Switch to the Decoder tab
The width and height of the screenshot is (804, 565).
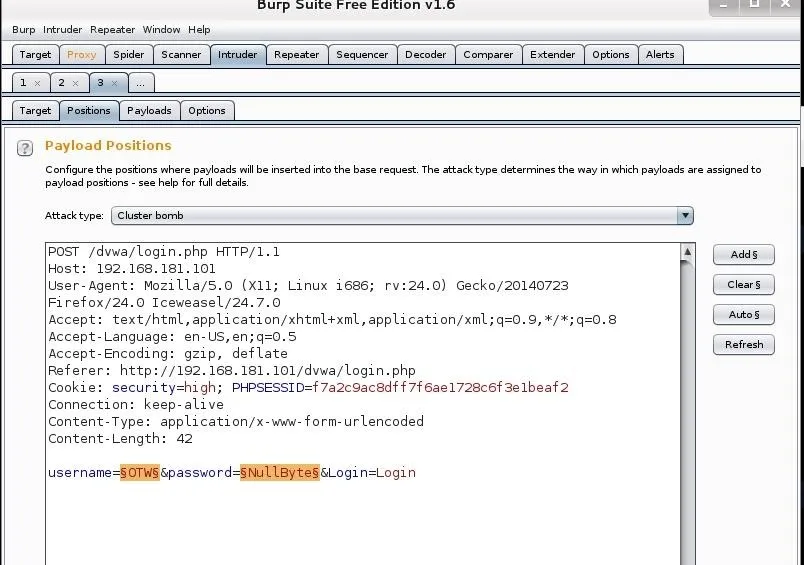tap(426, 54)
